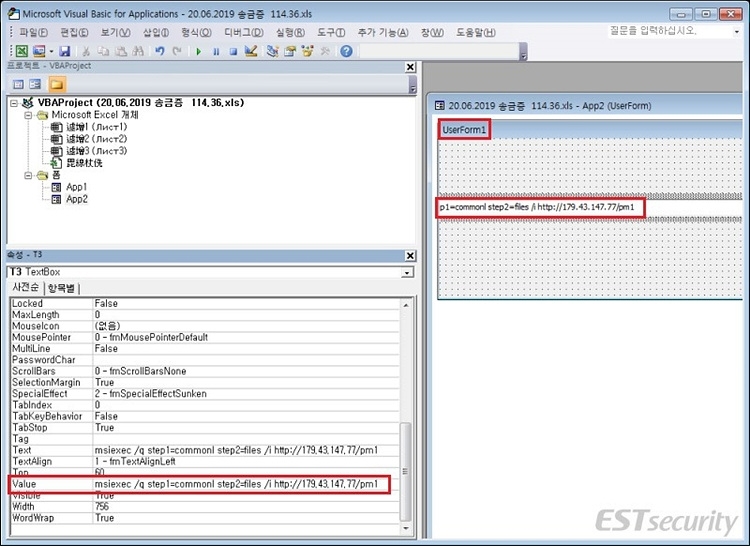Open the 실행(R) menu
750x546 pixels.
pos(290,33)
